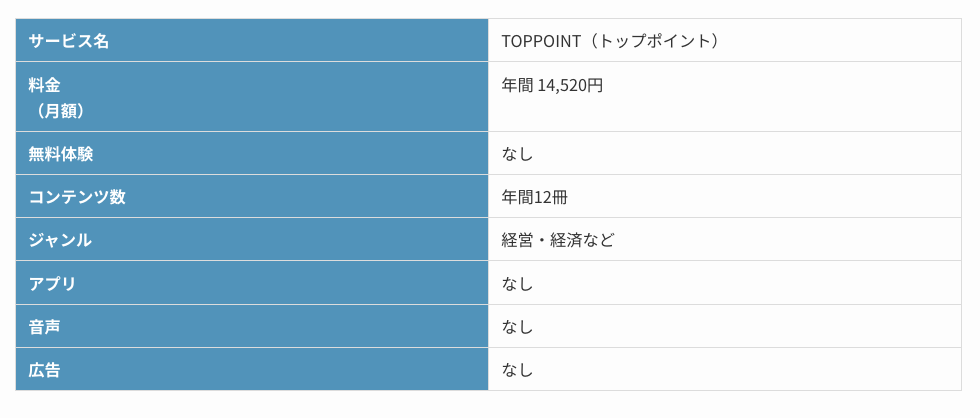Click the 無料体験 header cell

252,153
